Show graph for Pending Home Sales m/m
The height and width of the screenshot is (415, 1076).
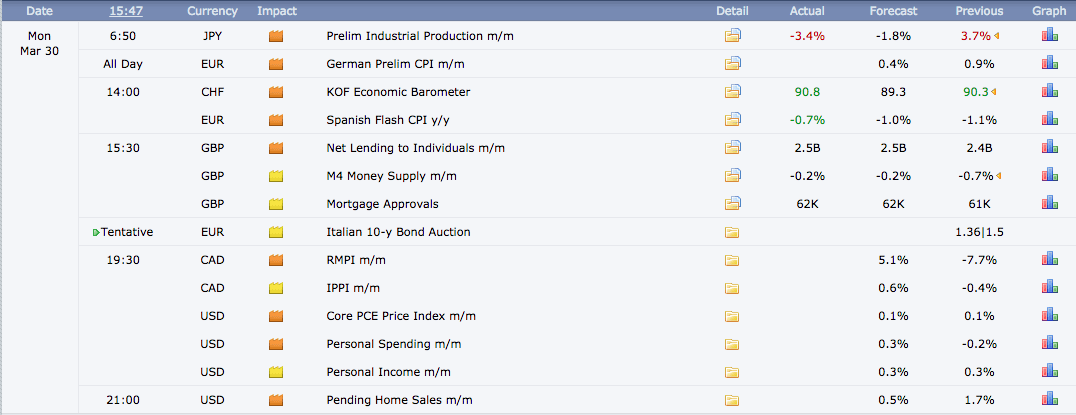[x=1049, y=400]
